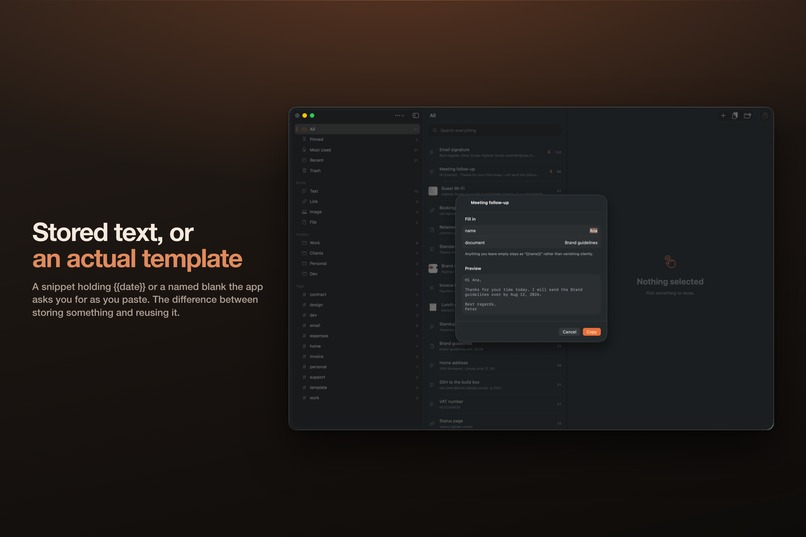The width and height of the screenshot is (806, 537).
Task: Edit the name field containing Ana
Action: [531, 231]
